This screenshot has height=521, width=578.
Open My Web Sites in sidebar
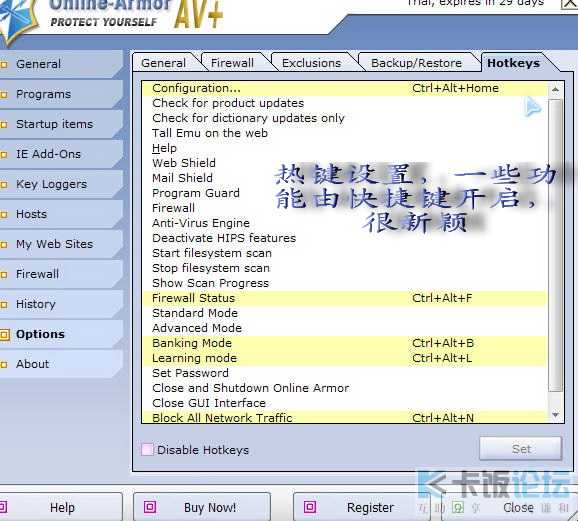pos(61,244)
